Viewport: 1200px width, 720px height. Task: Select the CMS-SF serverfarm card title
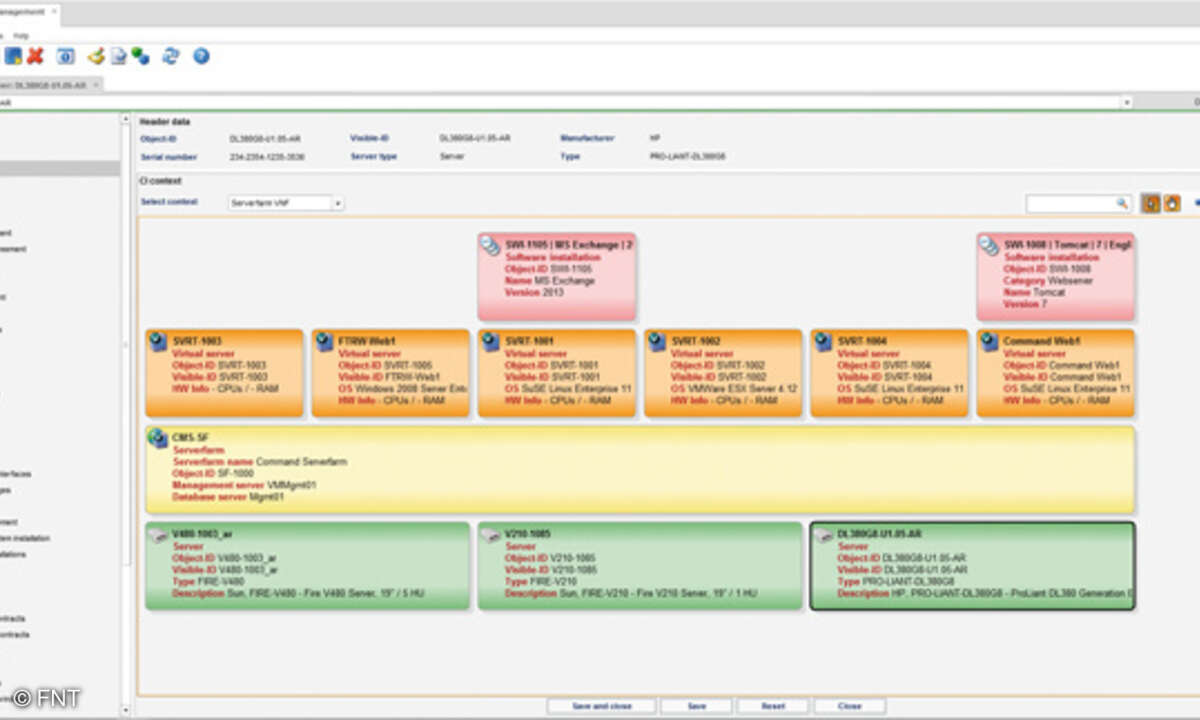click(x=190, y=437)
